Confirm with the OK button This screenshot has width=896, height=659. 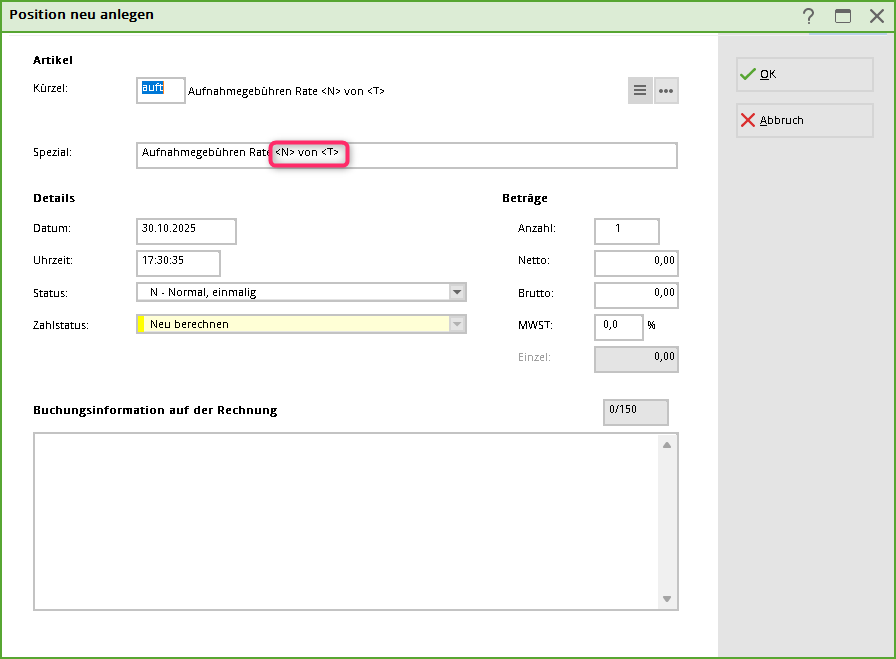click(x=804, y=75)
